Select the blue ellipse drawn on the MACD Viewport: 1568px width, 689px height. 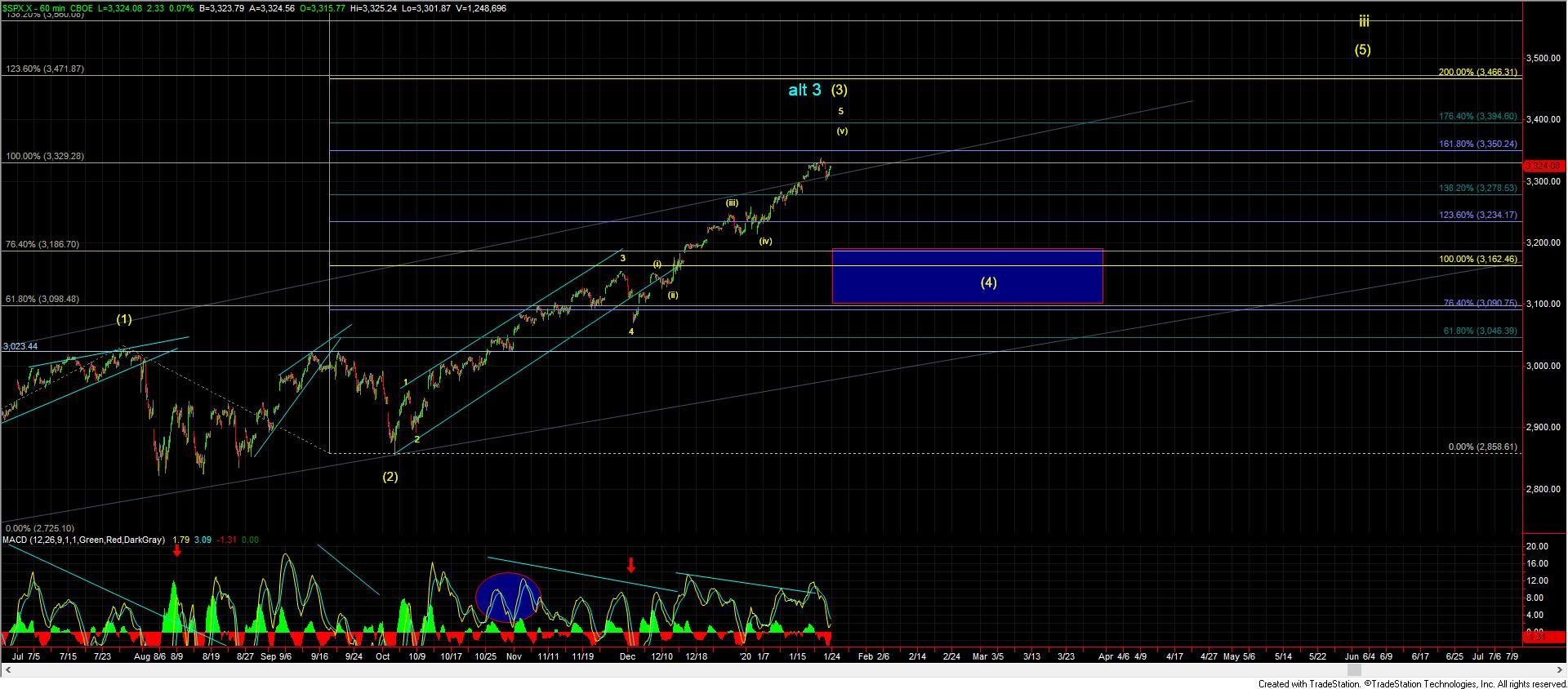point(508,598)
